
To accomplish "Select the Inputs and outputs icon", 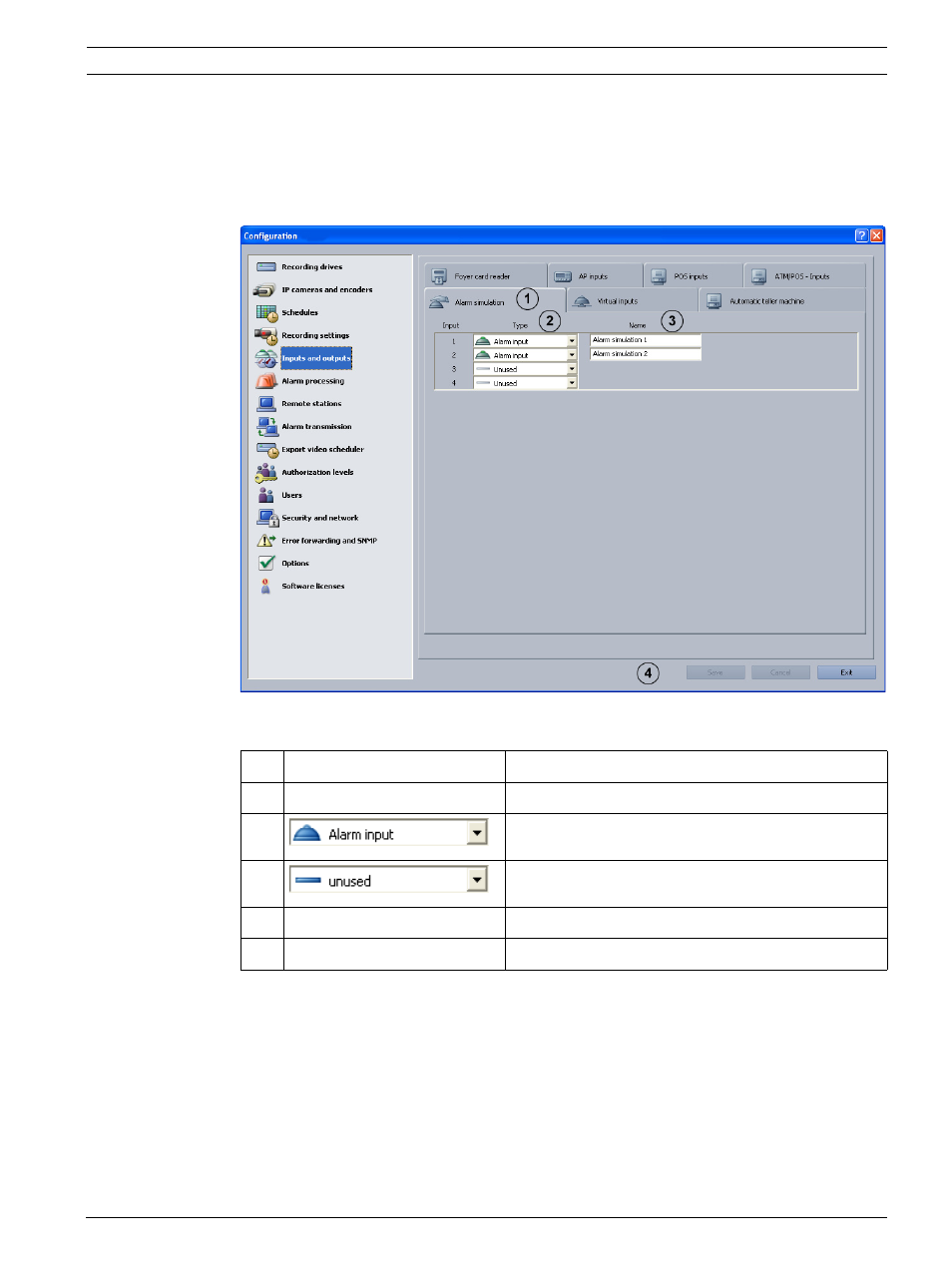I will pos(266,359).
